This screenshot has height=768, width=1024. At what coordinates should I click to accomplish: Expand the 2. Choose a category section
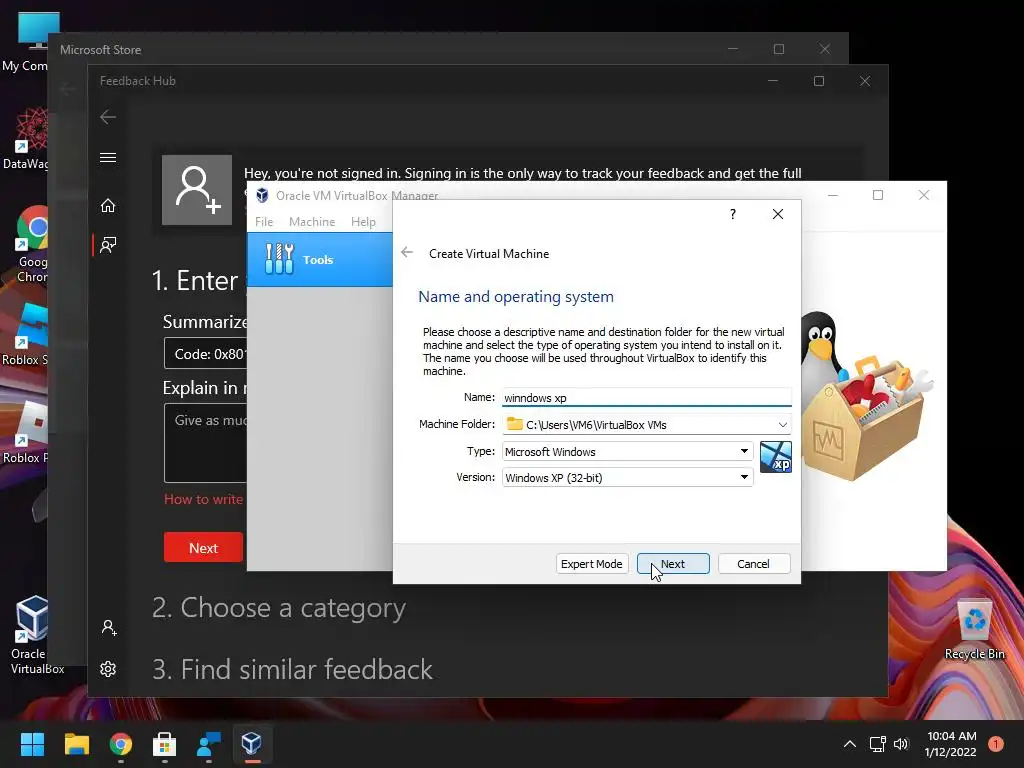coord(279,607)
